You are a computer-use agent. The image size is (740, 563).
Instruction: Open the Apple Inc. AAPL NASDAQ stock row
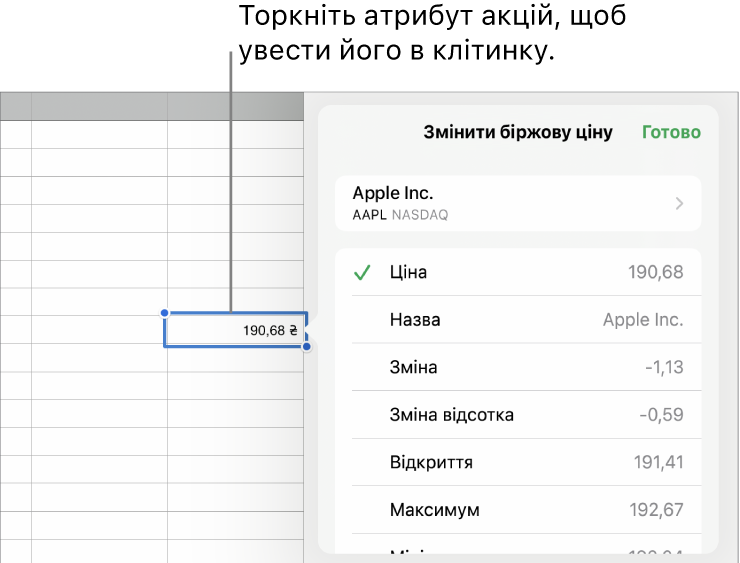tap(518, 203)
